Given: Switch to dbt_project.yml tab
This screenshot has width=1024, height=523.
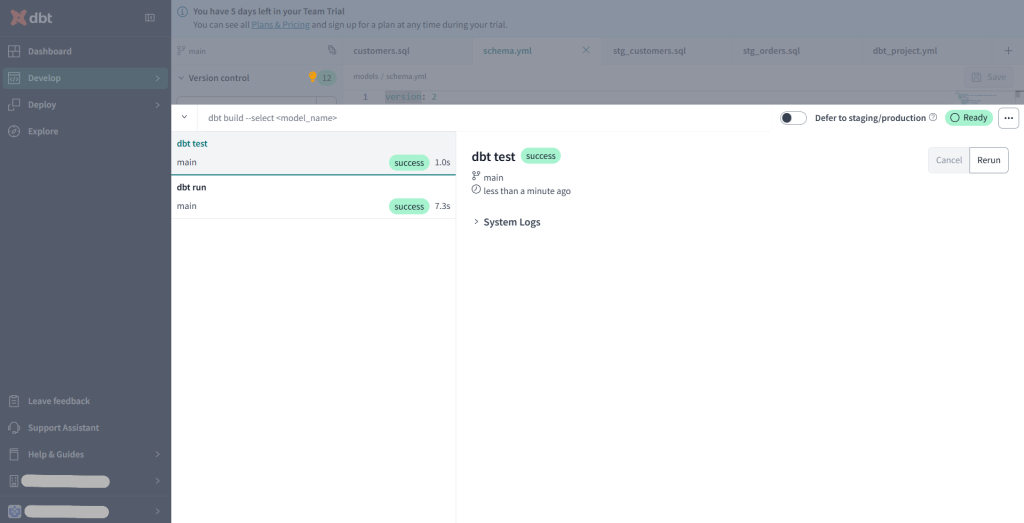Looking at the screenshot, I should (904, 50).
